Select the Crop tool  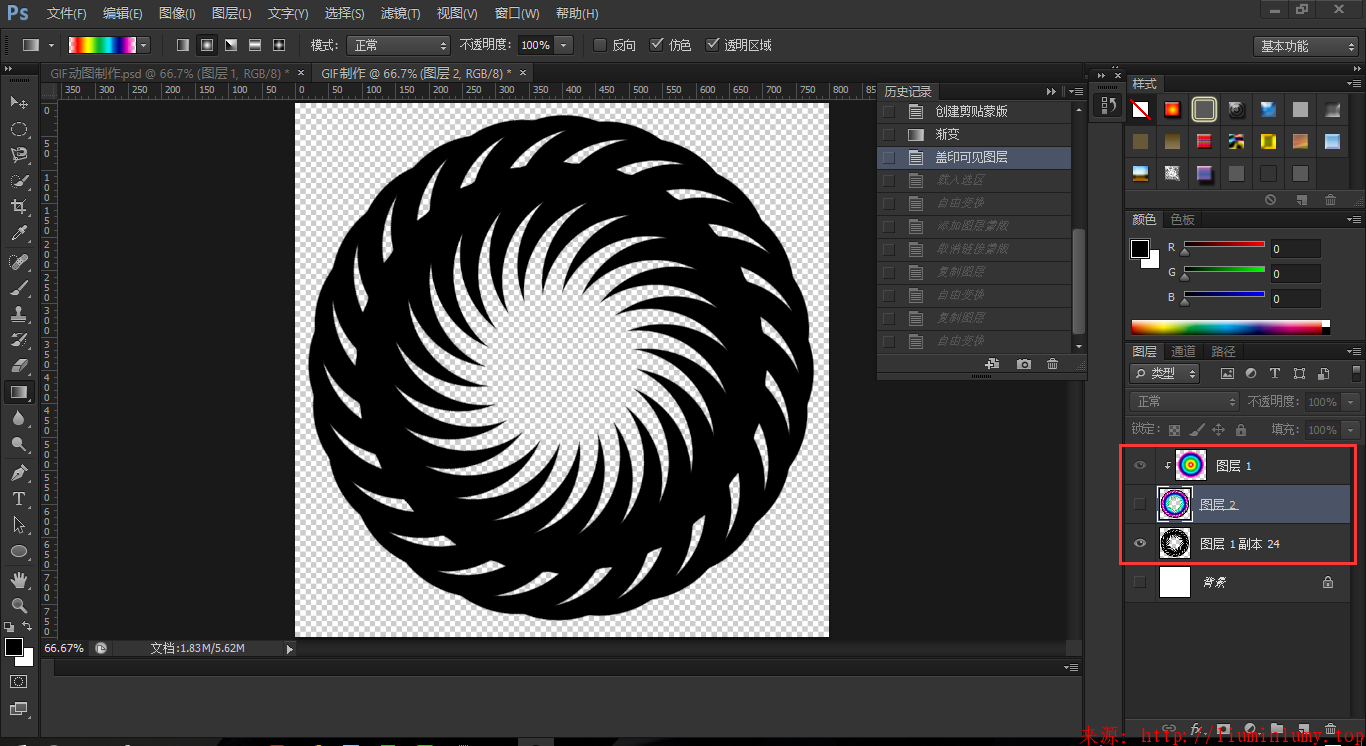tap(19, 207)
